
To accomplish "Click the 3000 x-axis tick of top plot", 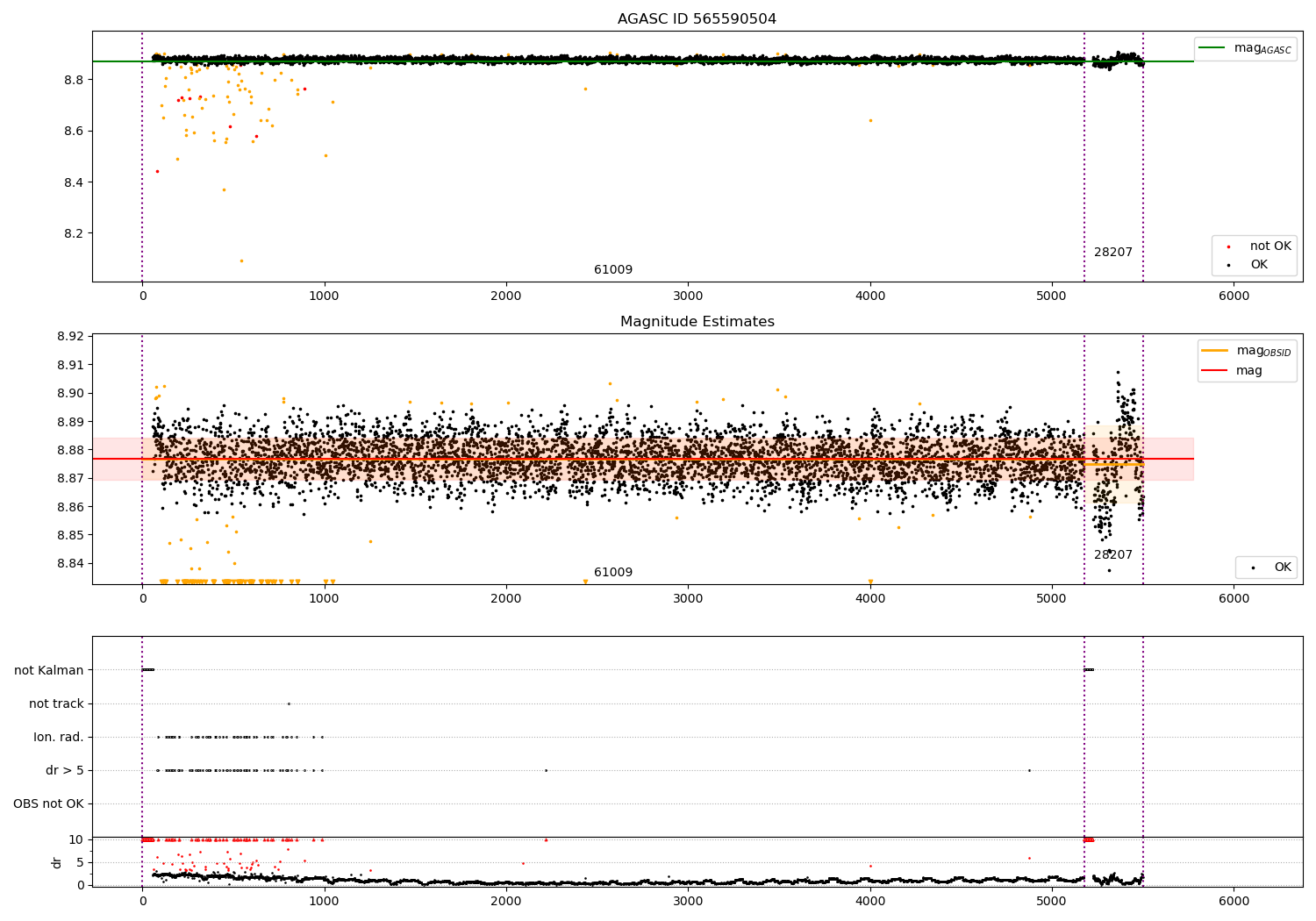I will 688,296.
